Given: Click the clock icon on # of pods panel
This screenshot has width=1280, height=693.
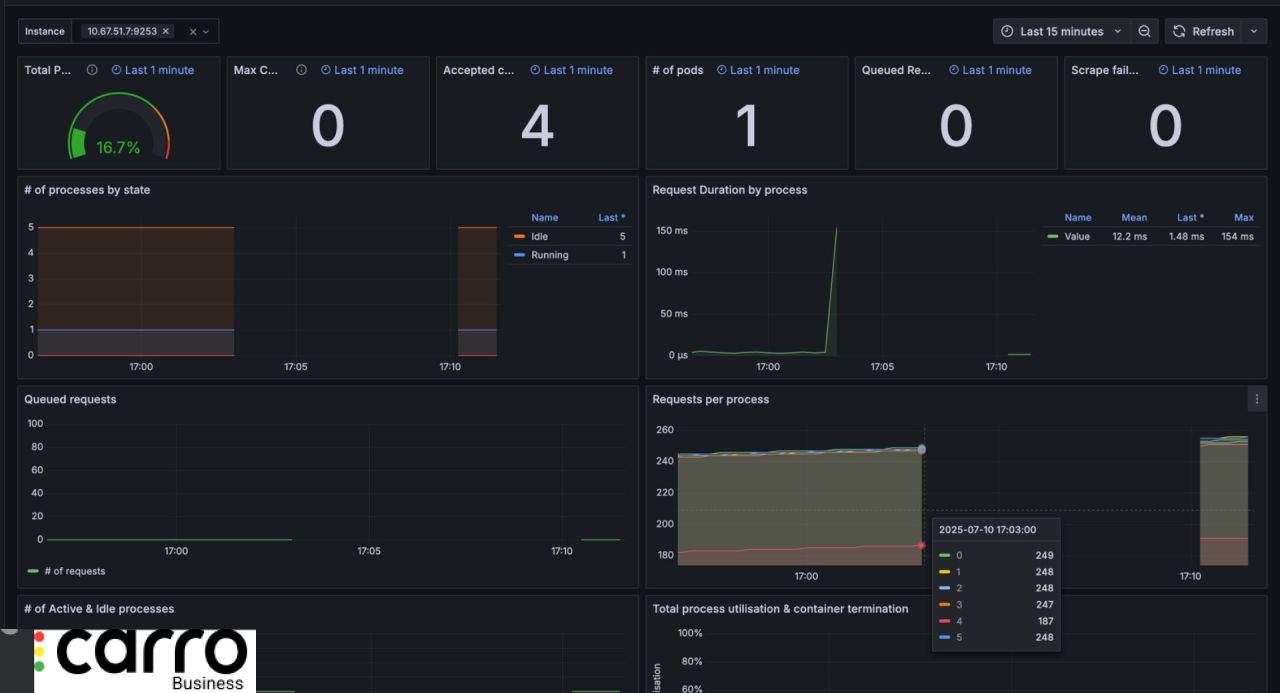Looking at the screenshot, I should (x=722, y=70).
